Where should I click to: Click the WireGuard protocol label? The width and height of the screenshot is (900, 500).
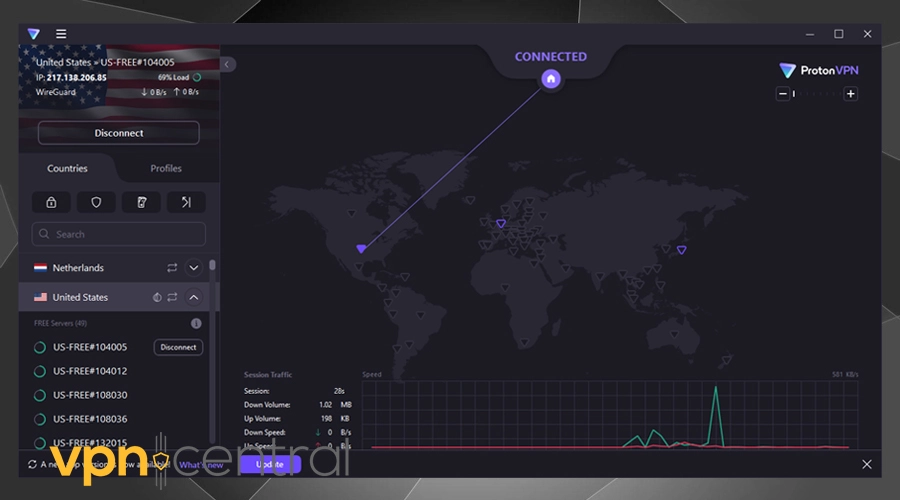pos(56,92)
